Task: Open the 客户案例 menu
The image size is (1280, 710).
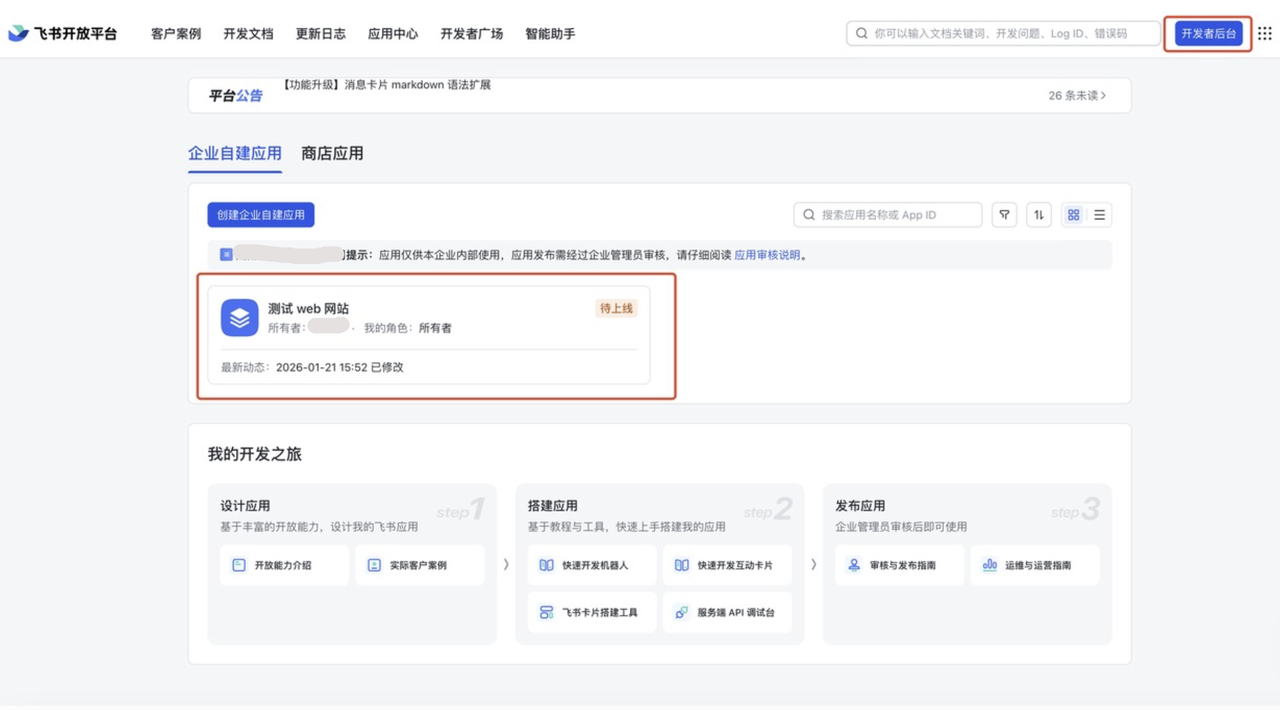Action: point(176,33)
